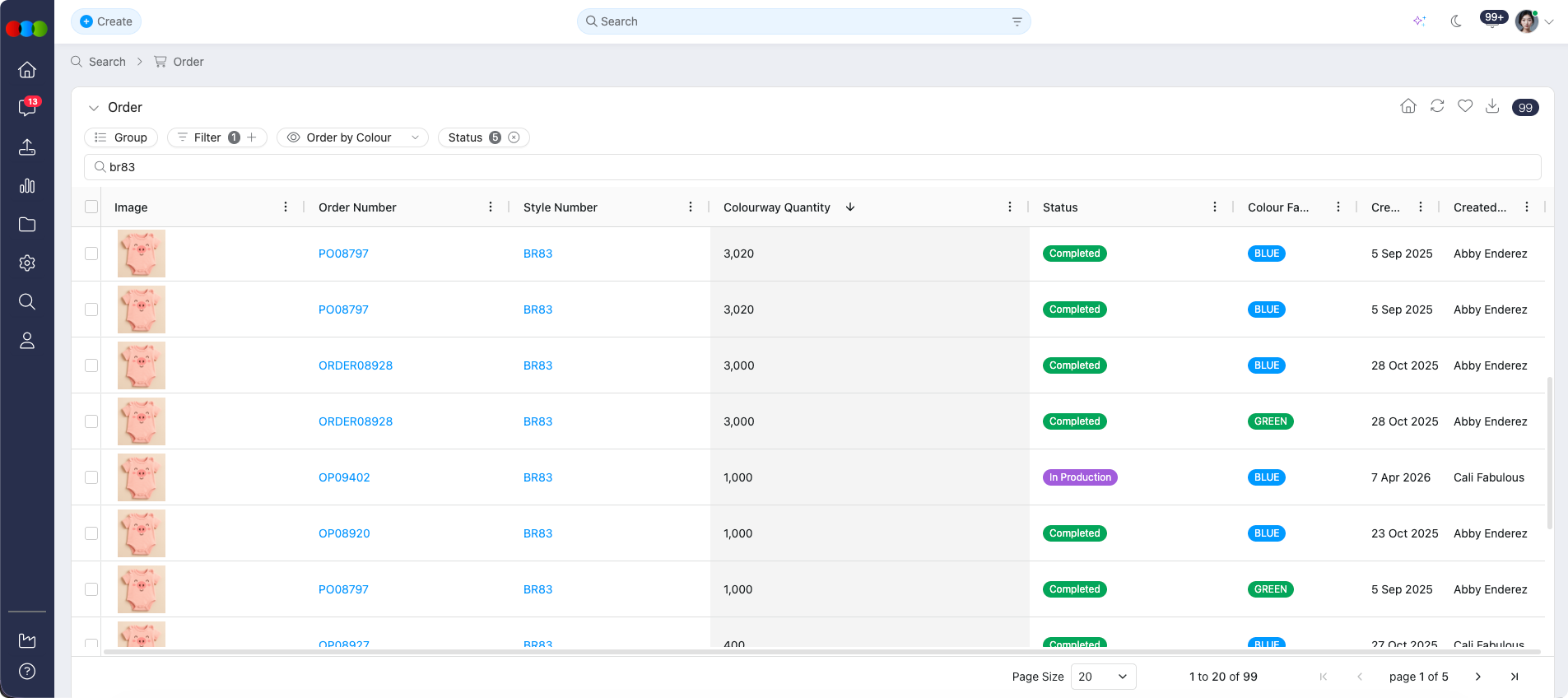Open order link OP09402

click(344, 477)
